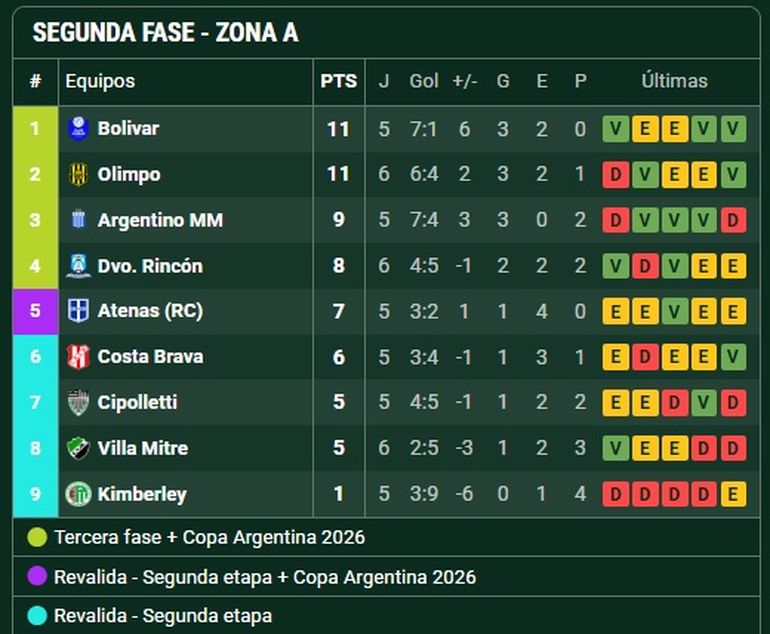Click the cyan Revalida Segunda etapa dot
The height and width of the screenshot is (634, 770).
point(37,615)
